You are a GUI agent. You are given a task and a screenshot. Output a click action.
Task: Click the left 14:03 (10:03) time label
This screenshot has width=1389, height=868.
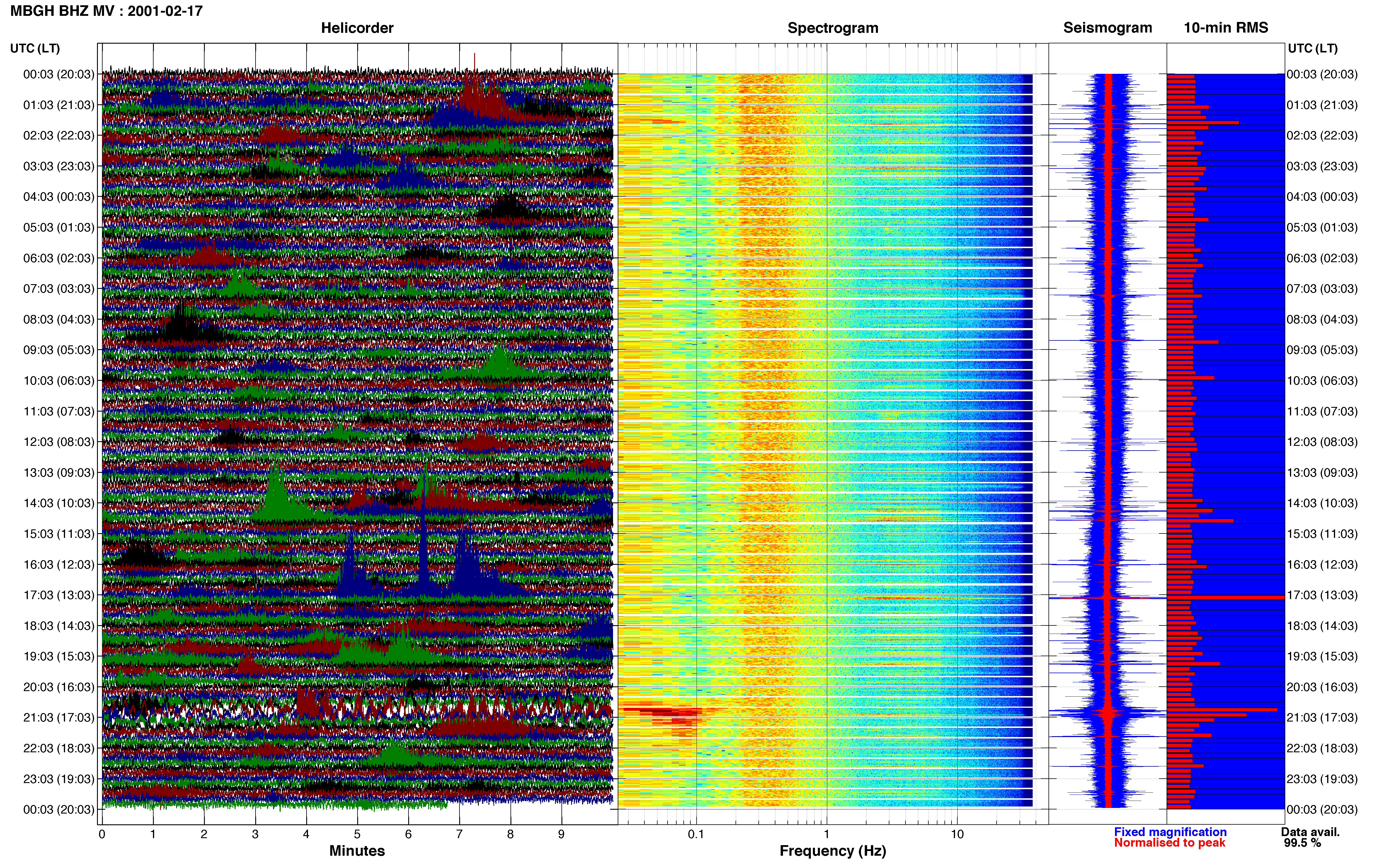coord(59,504)
